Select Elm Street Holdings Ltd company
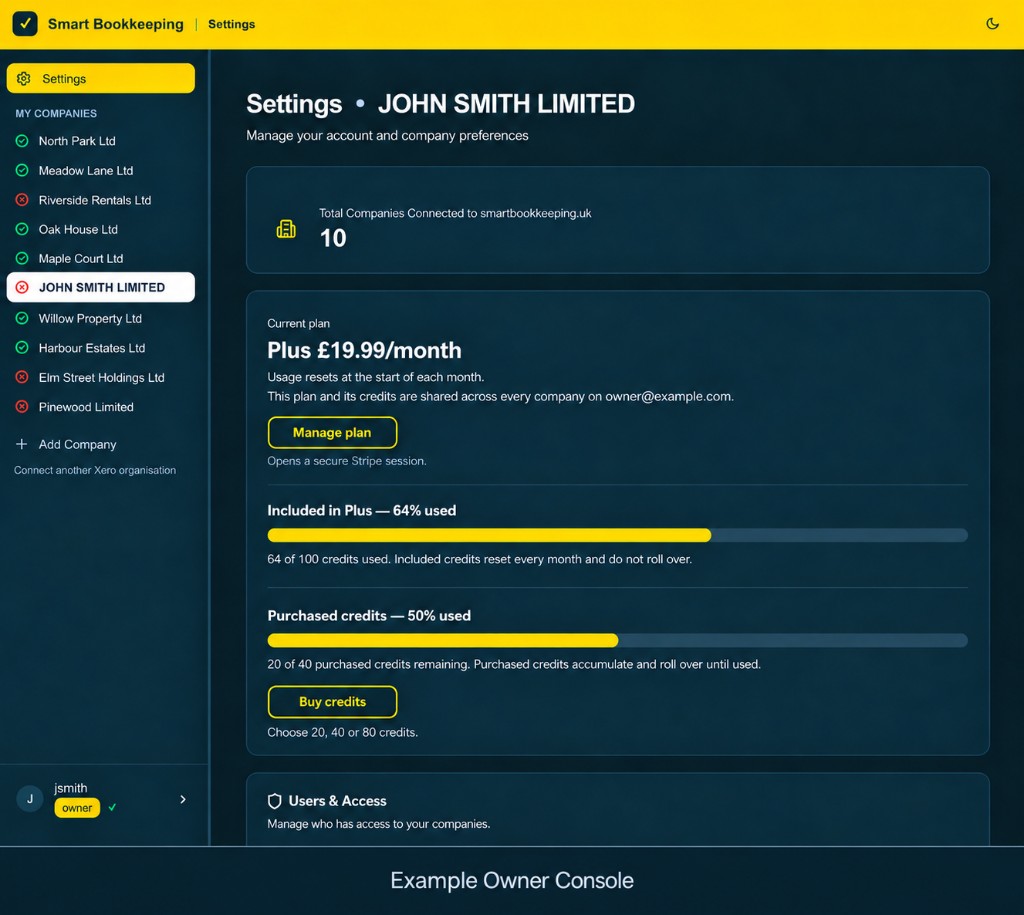Screen dimensions: 1024x915 click(101, 377)
